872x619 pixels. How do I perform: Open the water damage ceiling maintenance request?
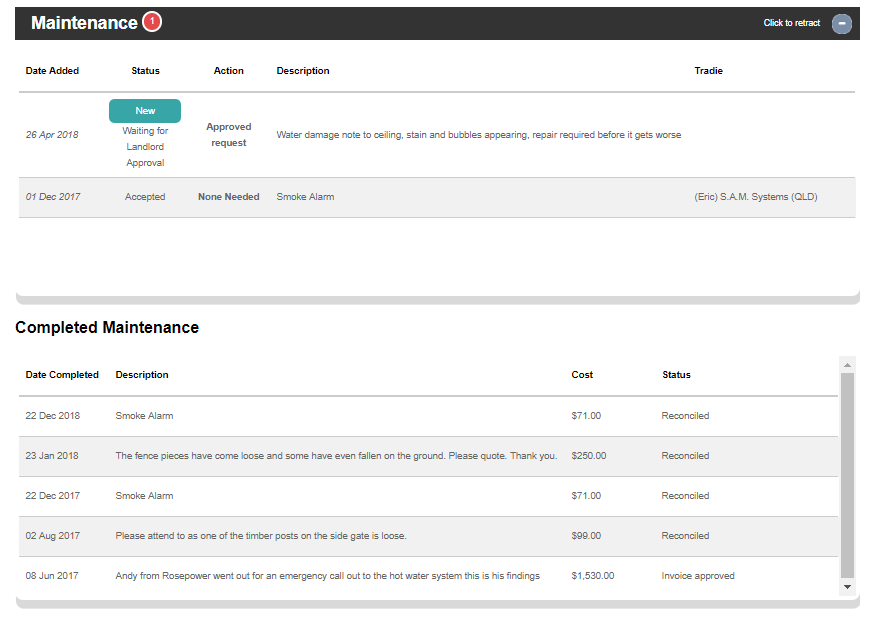click(478, 135)
